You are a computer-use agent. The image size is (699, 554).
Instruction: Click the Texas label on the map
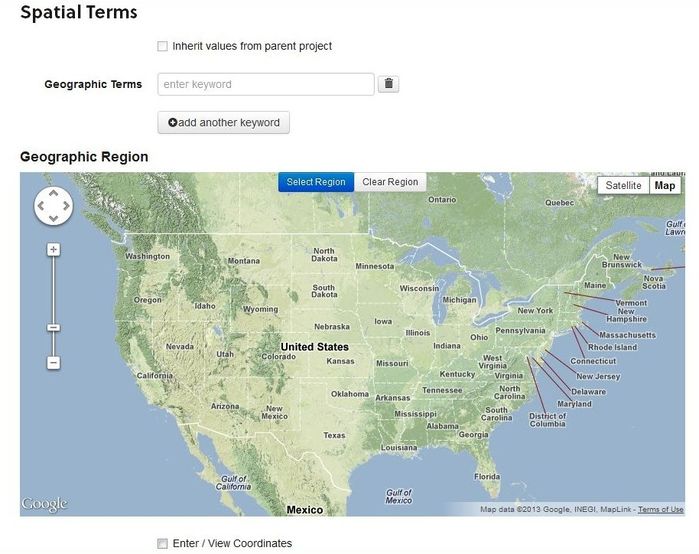coord(334,435)
